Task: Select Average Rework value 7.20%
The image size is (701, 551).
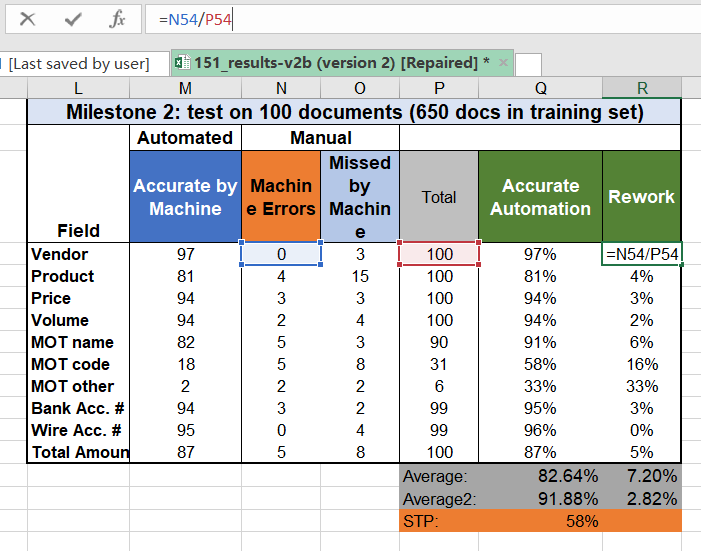Action: coord(642,476)
